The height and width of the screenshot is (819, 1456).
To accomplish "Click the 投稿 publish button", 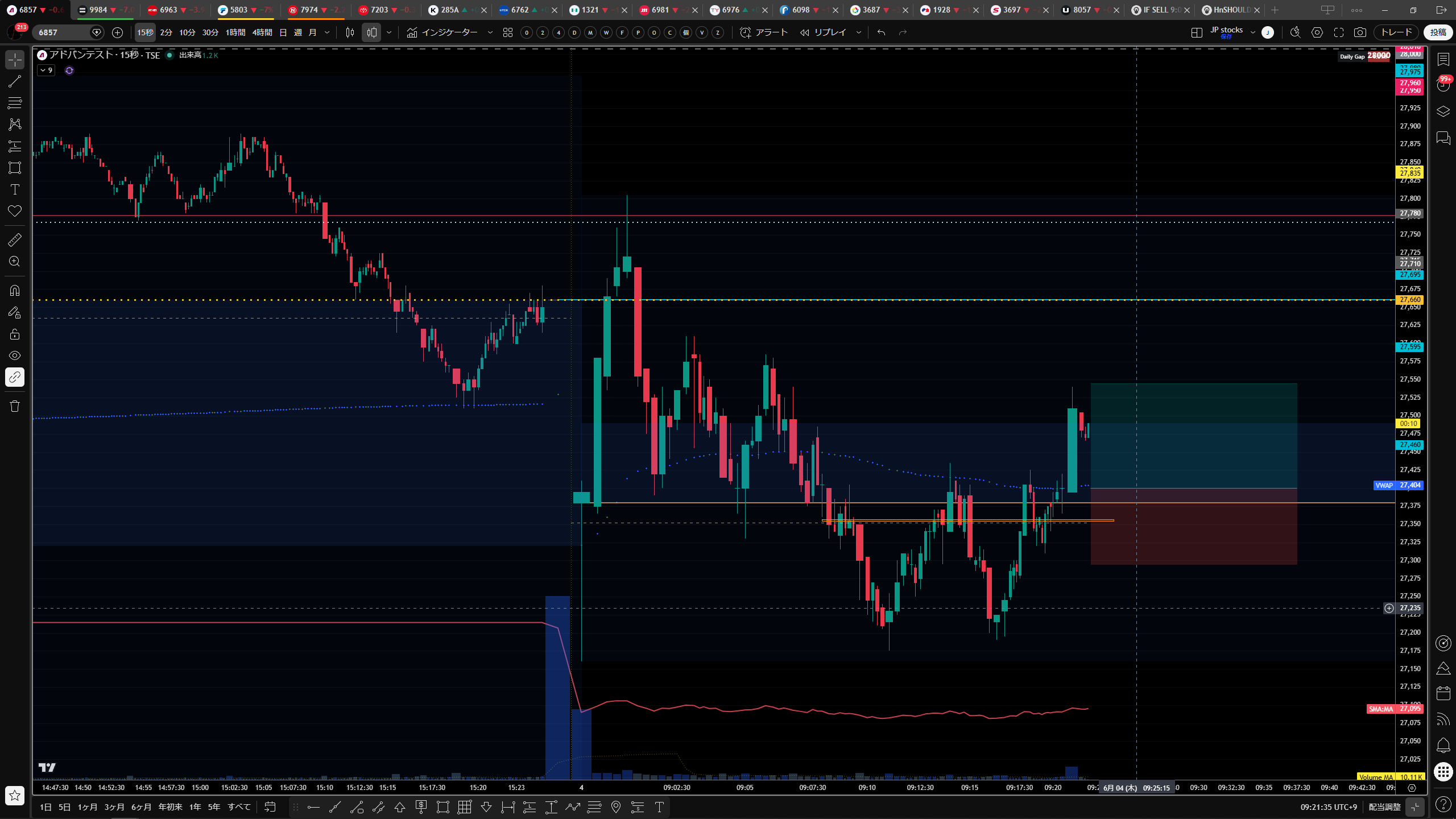I will pyautogui.click(x=1438, y=32).
